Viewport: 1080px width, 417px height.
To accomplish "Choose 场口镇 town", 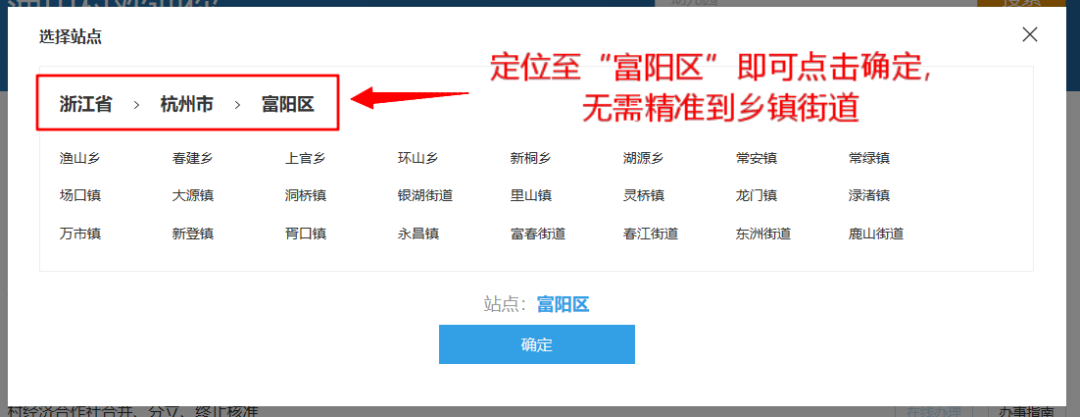I will pyautogui.click(x=81, y=196).
